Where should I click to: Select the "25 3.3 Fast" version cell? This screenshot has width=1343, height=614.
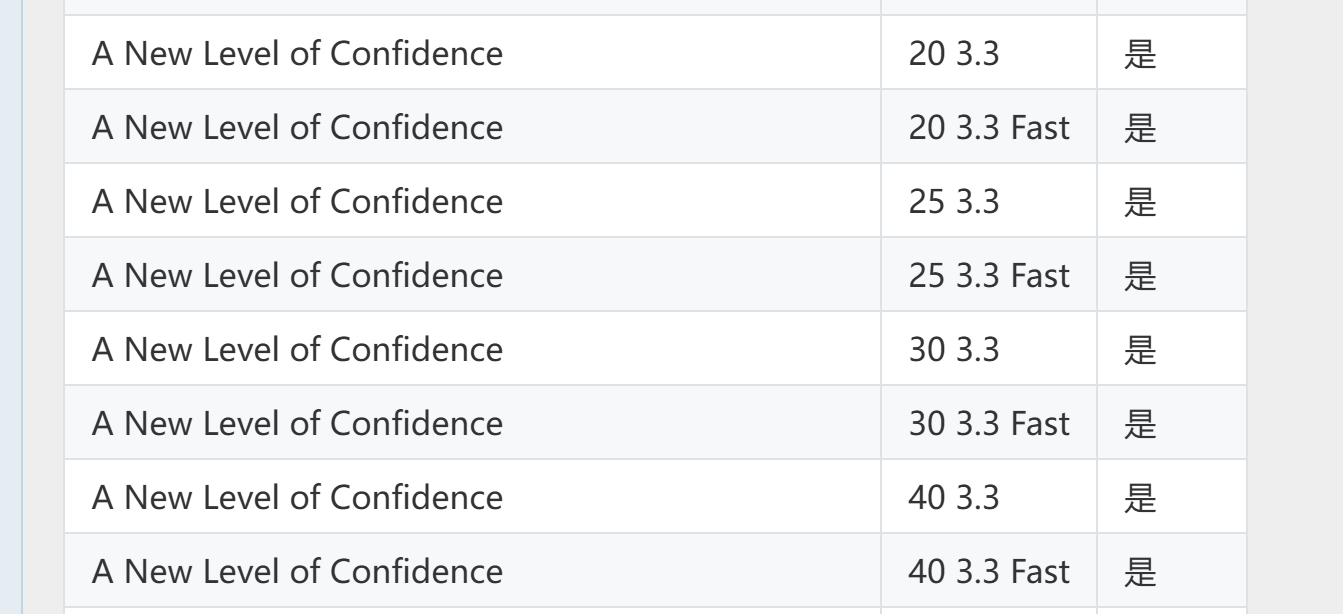pos(989,275)
